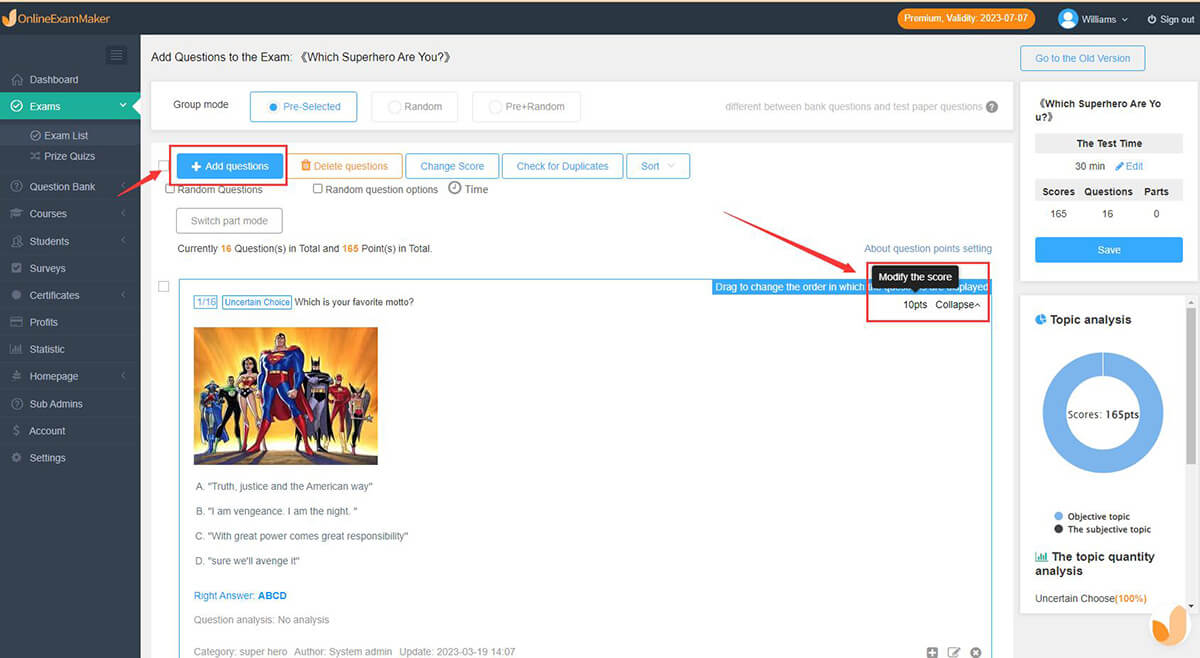Tick the select-all checkbox beside Add questions
Screen dimensions: 1200x658
[164, 165]
